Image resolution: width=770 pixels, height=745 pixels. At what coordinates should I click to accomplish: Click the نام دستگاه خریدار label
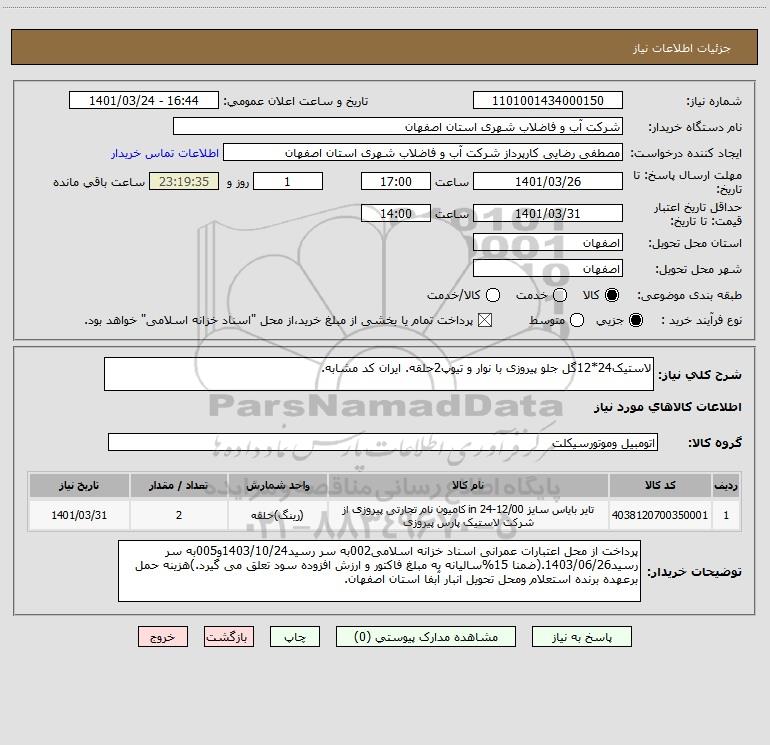[x=695, y=128]
